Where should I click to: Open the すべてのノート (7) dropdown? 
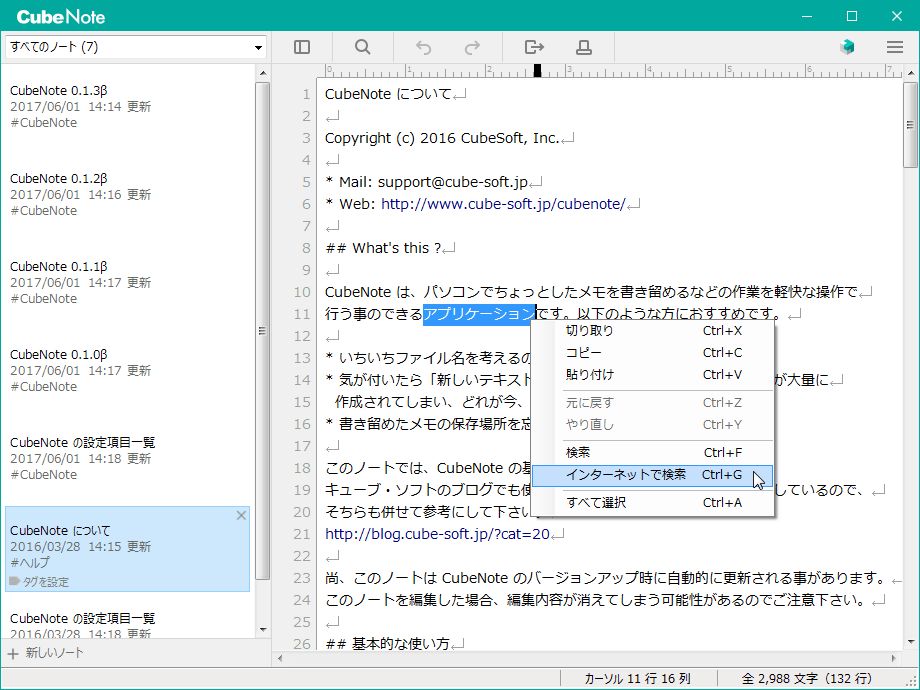pyautogui.click(x=136, y=47)
